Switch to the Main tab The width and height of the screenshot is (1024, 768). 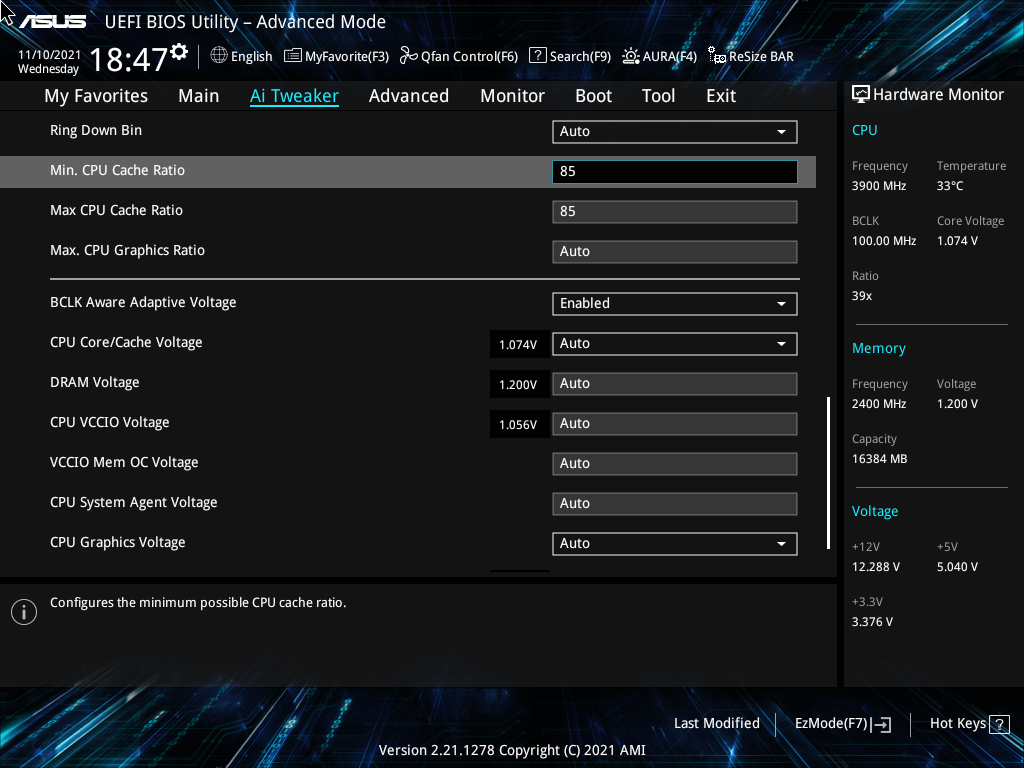[199, 96]
